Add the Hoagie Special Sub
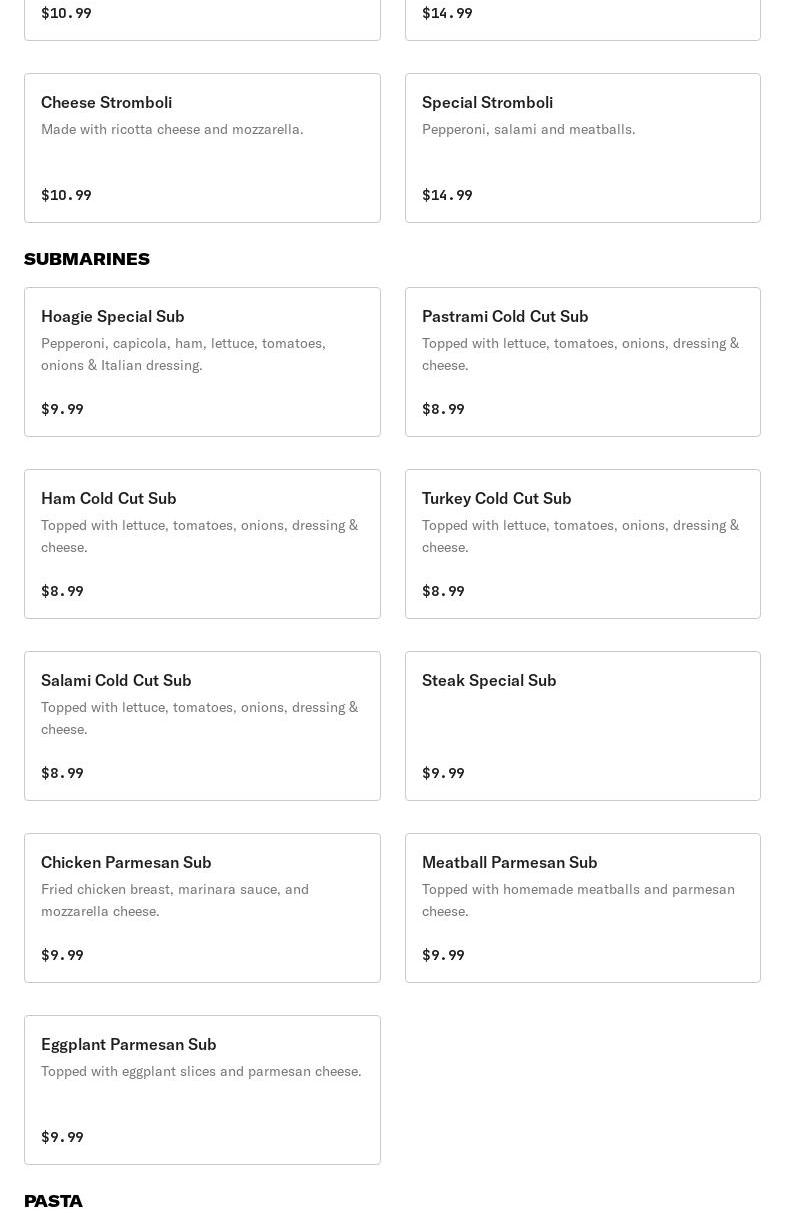 click(x=202, y=362)
